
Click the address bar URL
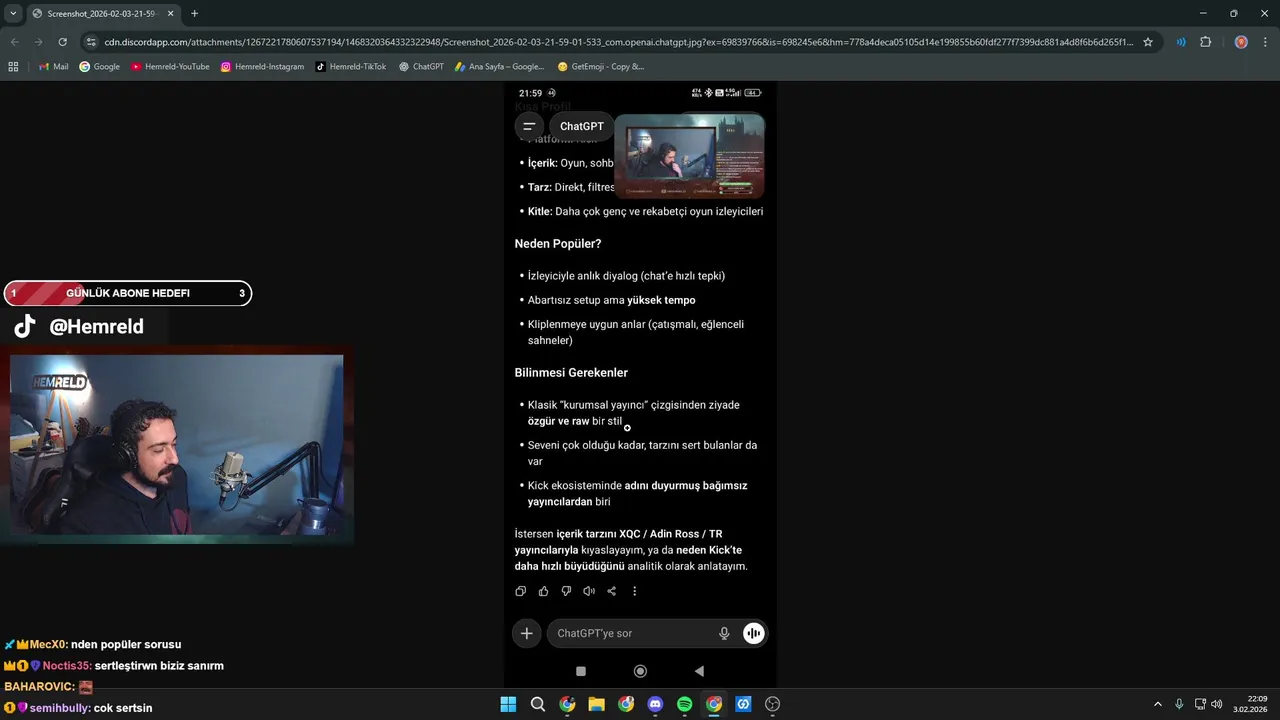tap(617, 42)
